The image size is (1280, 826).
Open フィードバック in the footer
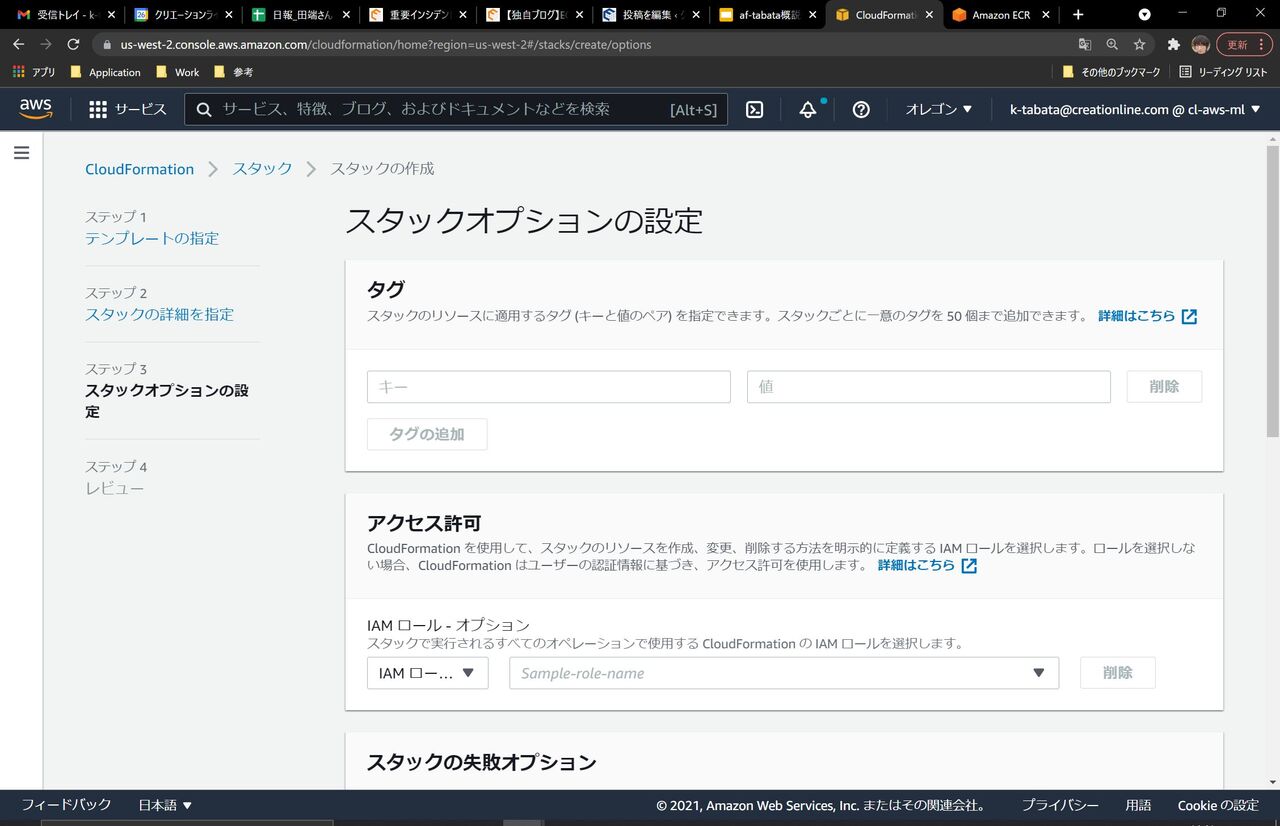coord(66,805)
